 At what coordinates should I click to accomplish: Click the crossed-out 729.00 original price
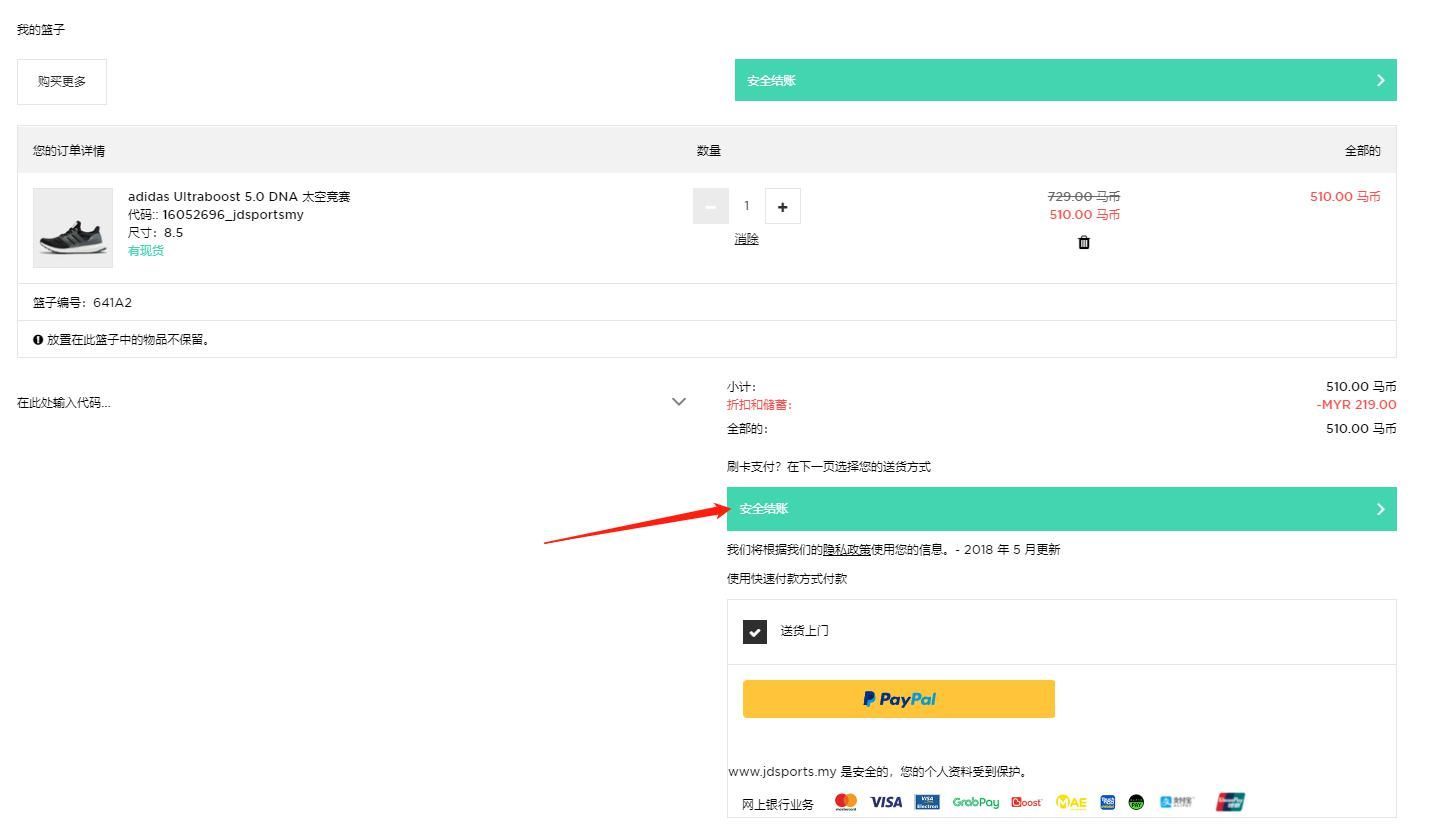coord(1084,197)
